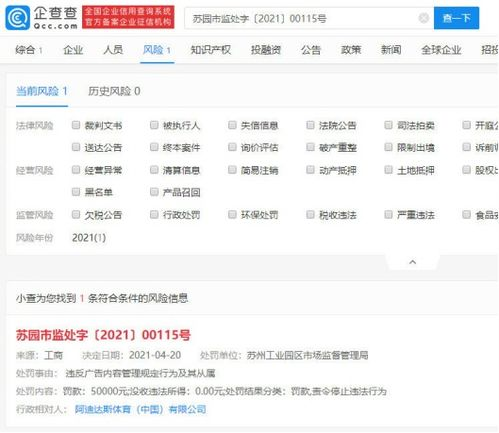Check the 欠税公告 checkbox
The height and width of the screenshot is (433, 499).
click(76, 214)
